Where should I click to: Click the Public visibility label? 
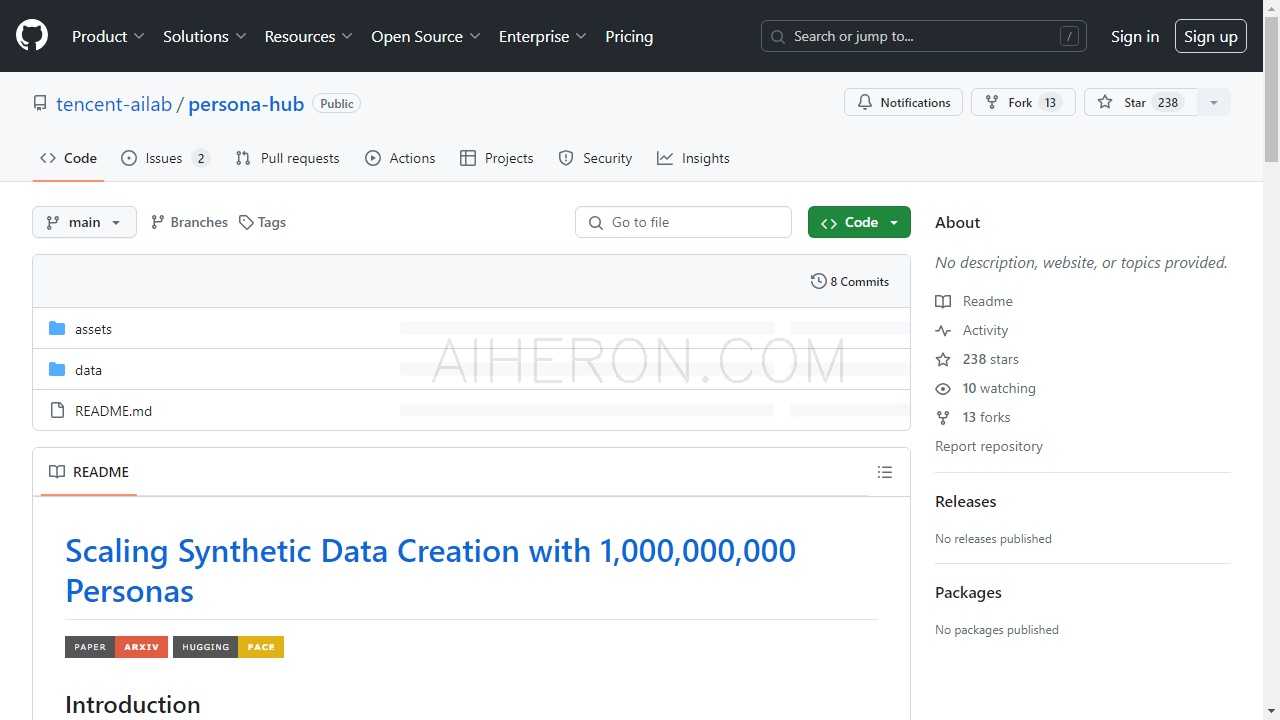(337, 104)
